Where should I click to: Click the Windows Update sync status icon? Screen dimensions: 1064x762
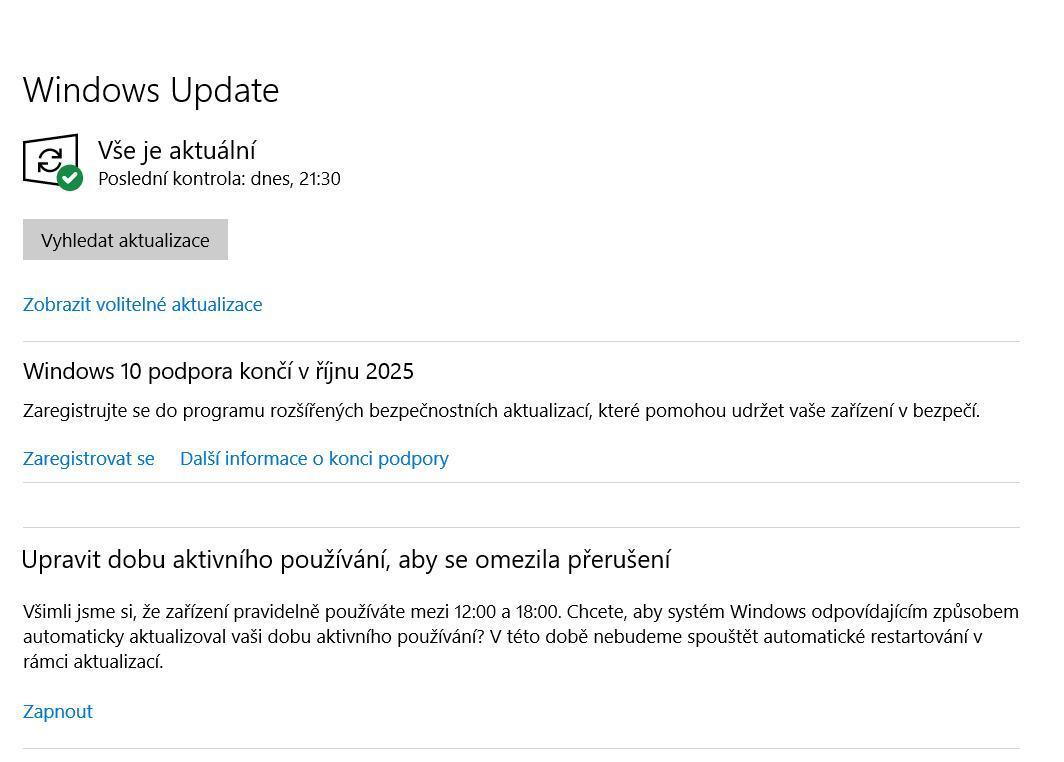tap(48, 158)
